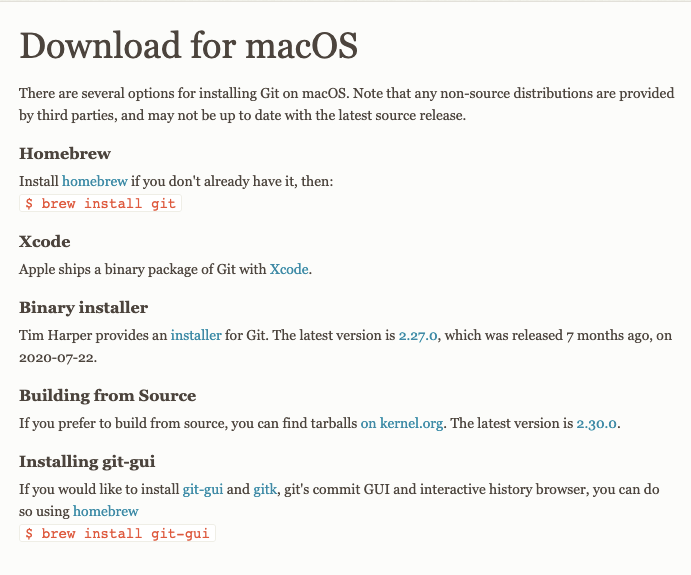Click the Homebrew section heading
This screenshot has height=575, width=691.
coord(65,153)
